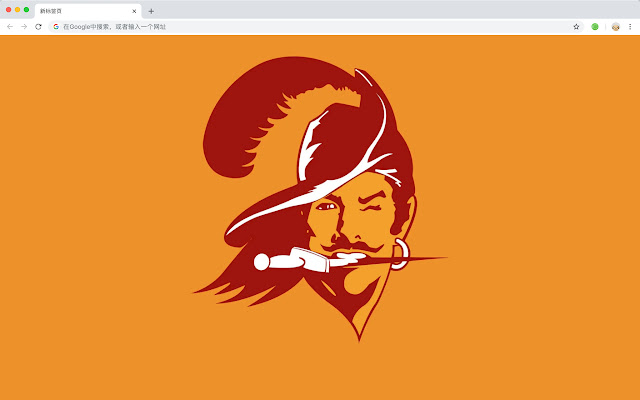Open the Chrome three-dot menu
This screenshot has width=640, height=400.
630,27
